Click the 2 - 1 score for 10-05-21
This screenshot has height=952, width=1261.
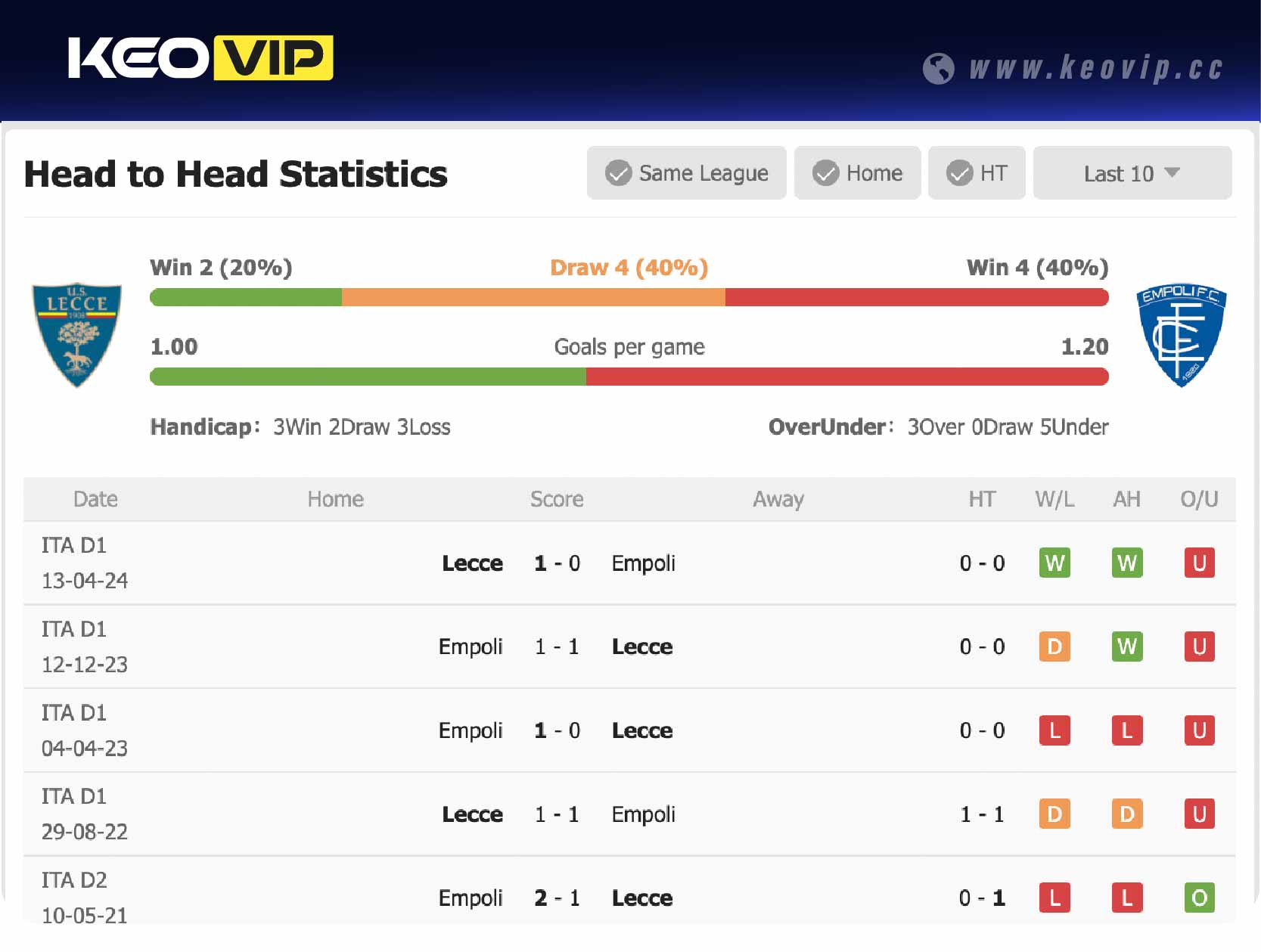(x=557, y=898)
